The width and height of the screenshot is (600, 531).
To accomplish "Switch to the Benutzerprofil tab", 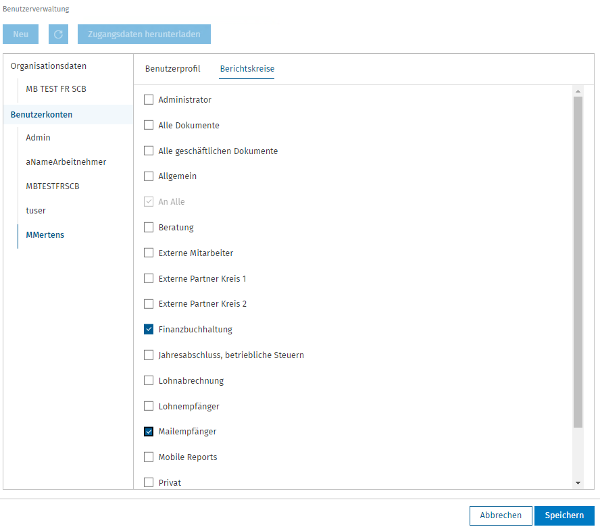I will [x=173, y=69].
